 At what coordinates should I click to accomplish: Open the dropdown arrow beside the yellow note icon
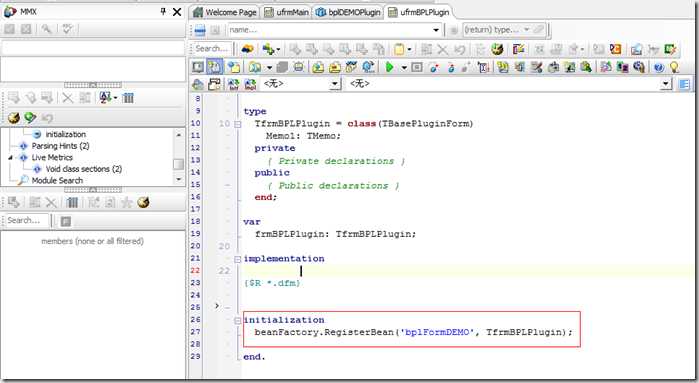[x=409, y=49]
